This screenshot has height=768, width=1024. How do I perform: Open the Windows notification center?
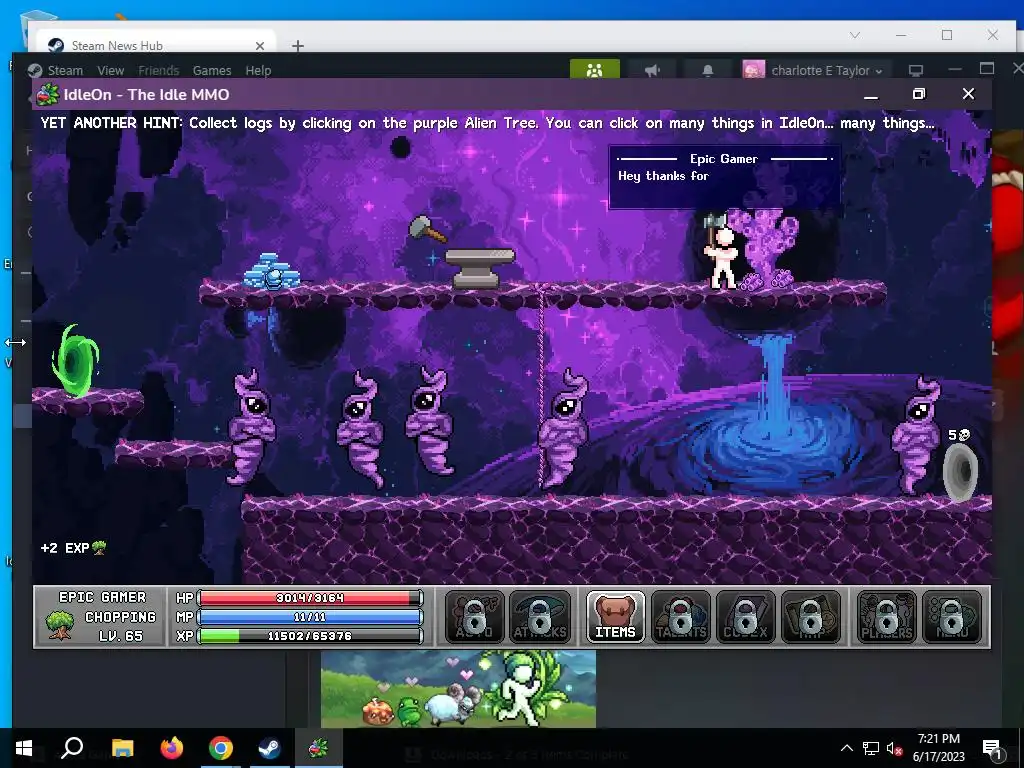click(x=993, y=748)
